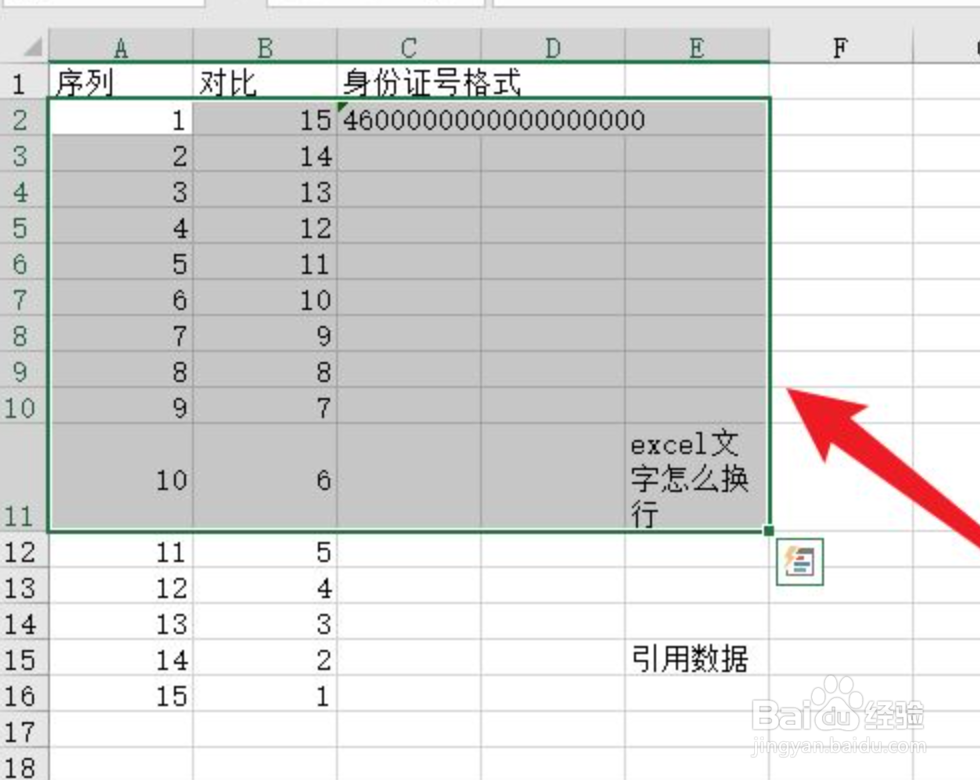Select column F header
The image size is (980, 780).
click(841, 47)
